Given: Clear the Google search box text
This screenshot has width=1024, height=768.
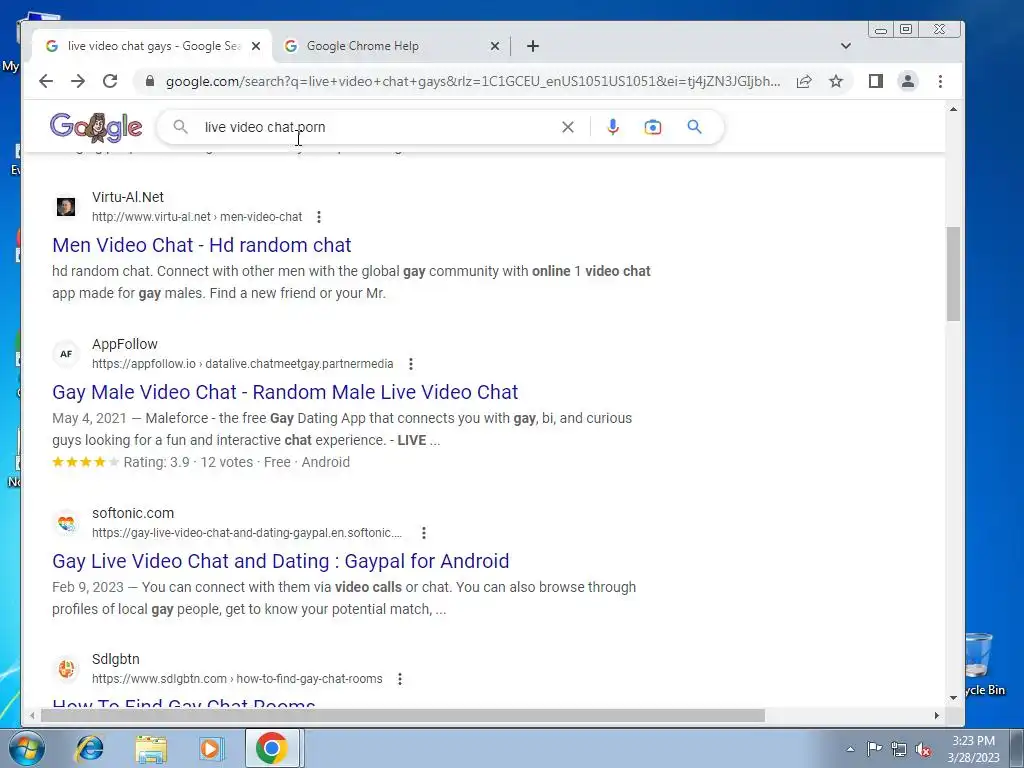Looking at the screenshot, I should 568,127.
